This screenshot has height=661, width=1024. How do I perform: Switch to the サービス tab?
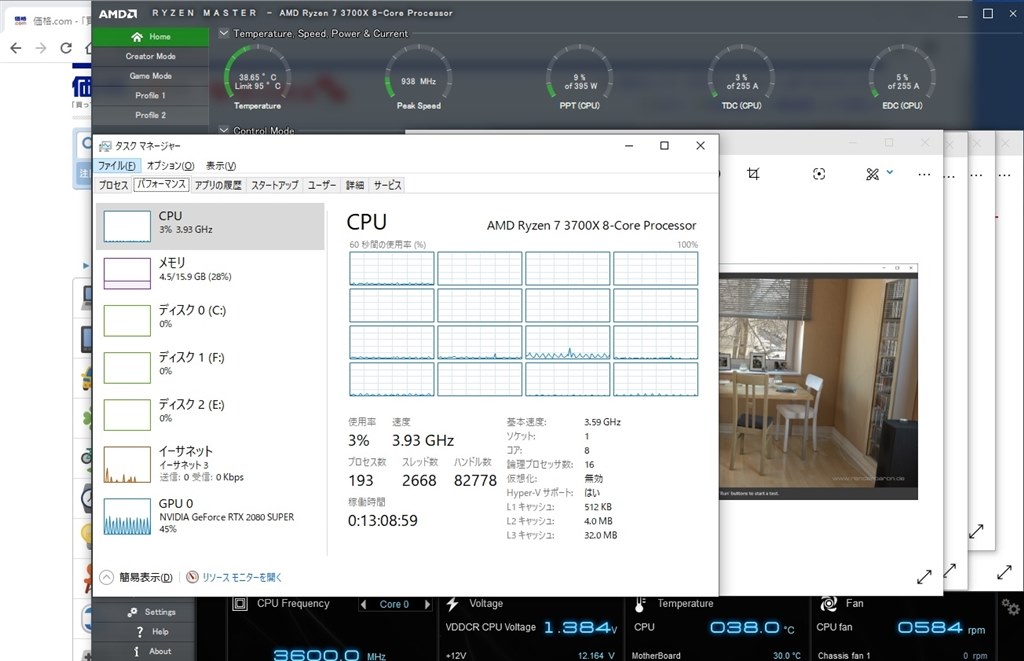[387, 185]
